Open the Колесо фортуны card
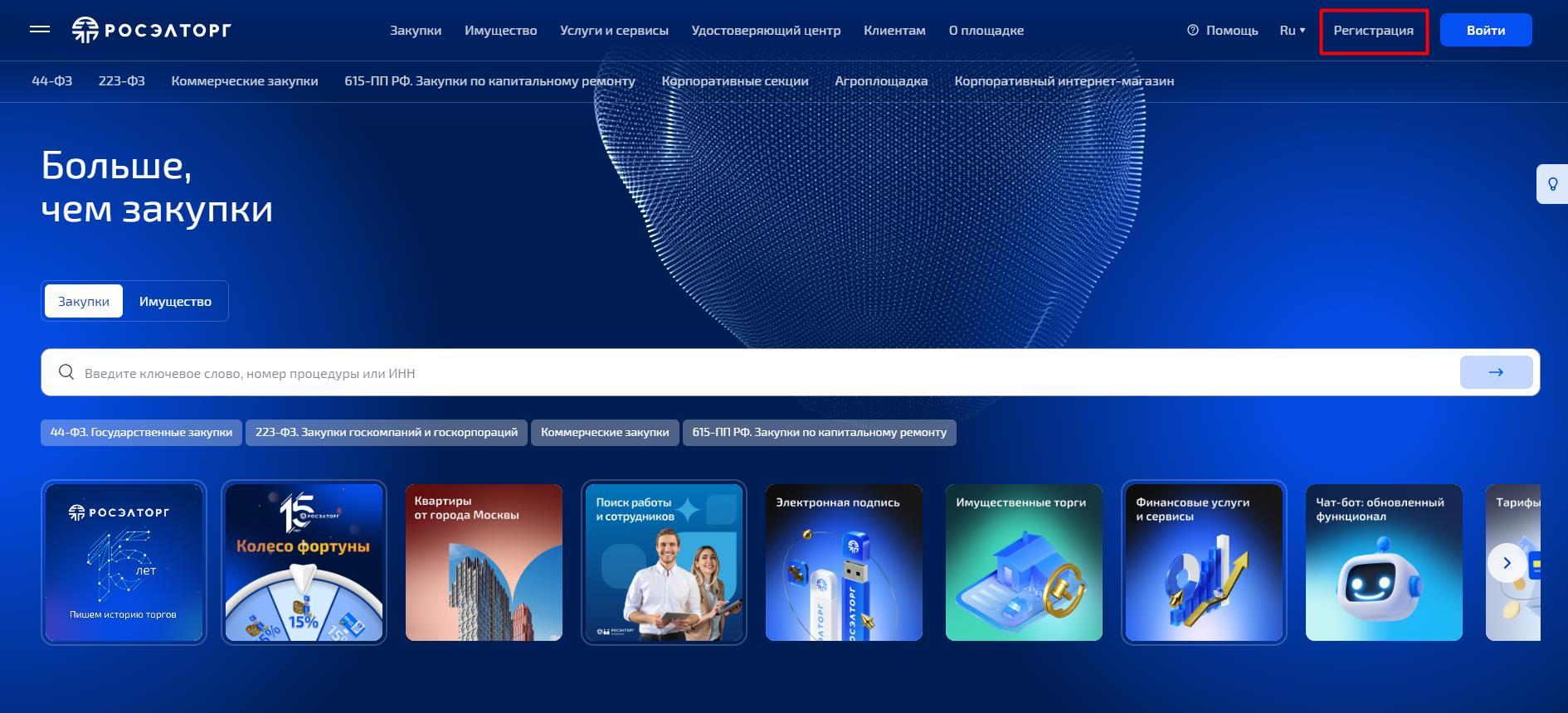1568x713 pixels. click(x=304, y=562)
